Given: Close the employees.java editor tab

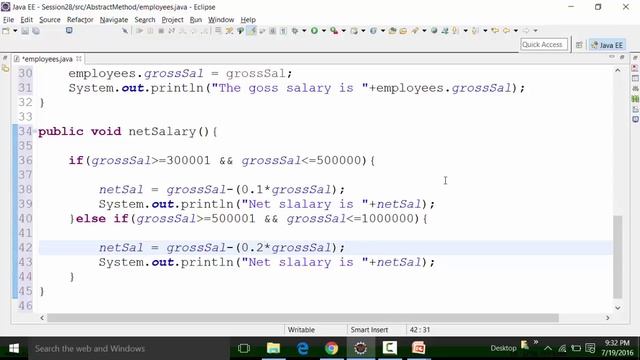Looking at the screenshot, I should (79, 59).
